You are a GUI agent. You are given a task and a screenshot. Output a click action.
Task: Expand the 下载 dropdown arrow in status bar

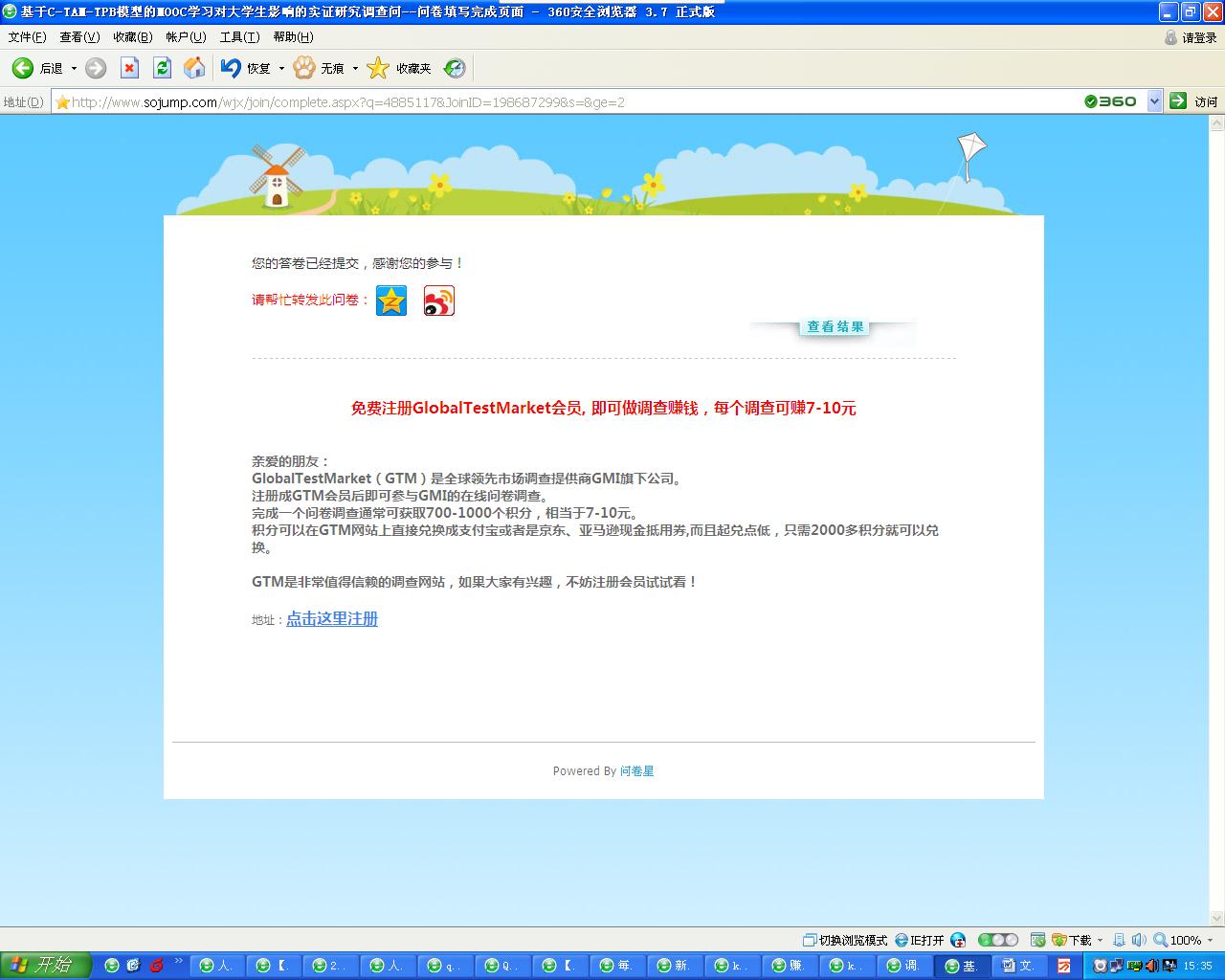1100,940
